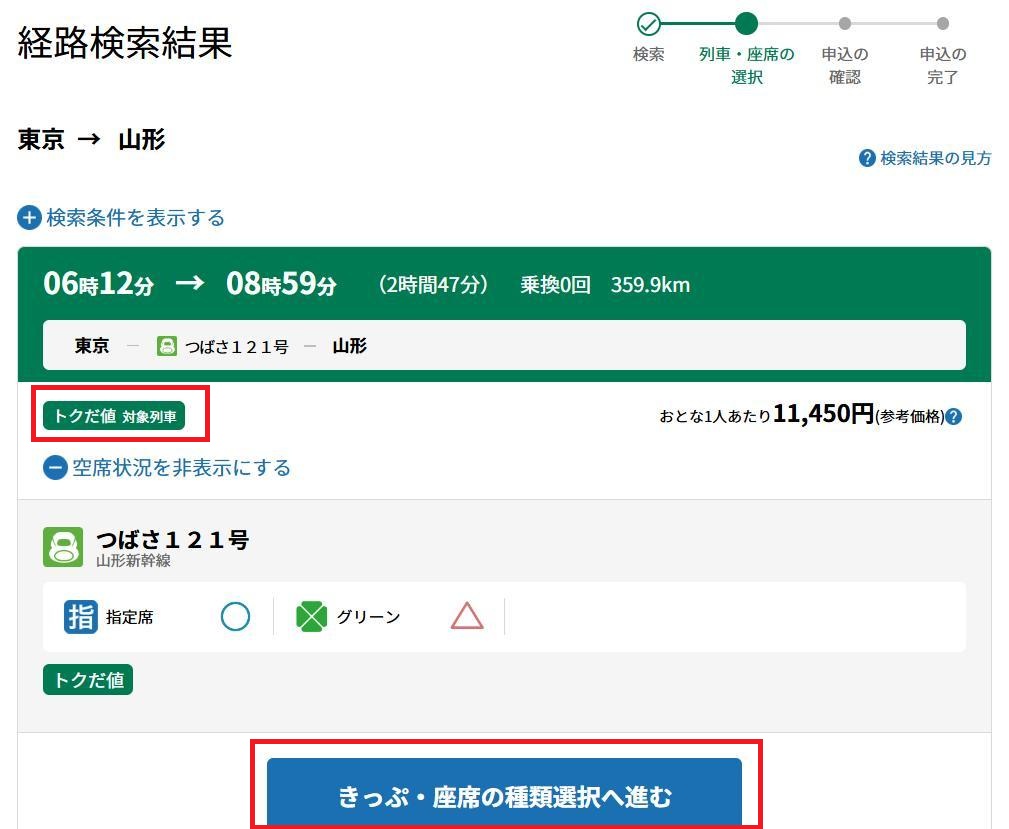1009x829 pixels.
Task: Click the large green つばさ121号 train icon
Action: click(63, 547)
